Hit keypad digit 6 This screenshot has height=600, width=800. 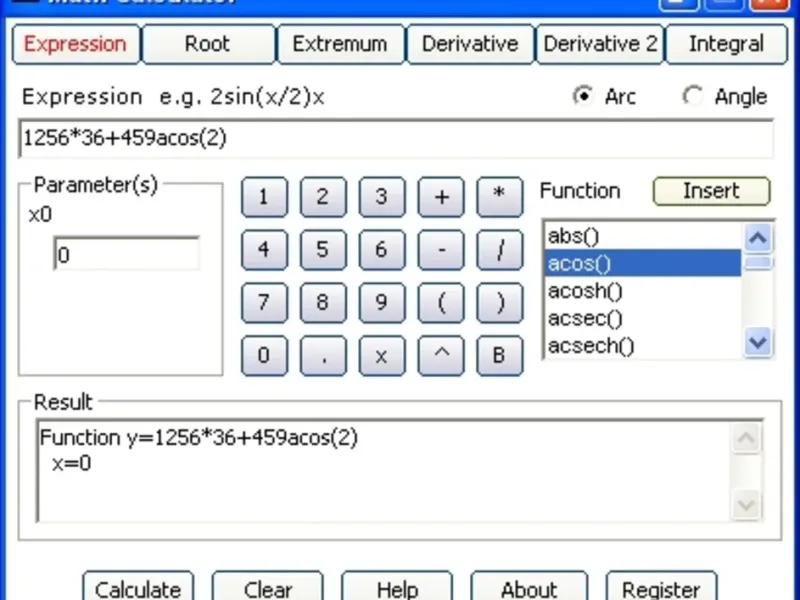[382, 250]
